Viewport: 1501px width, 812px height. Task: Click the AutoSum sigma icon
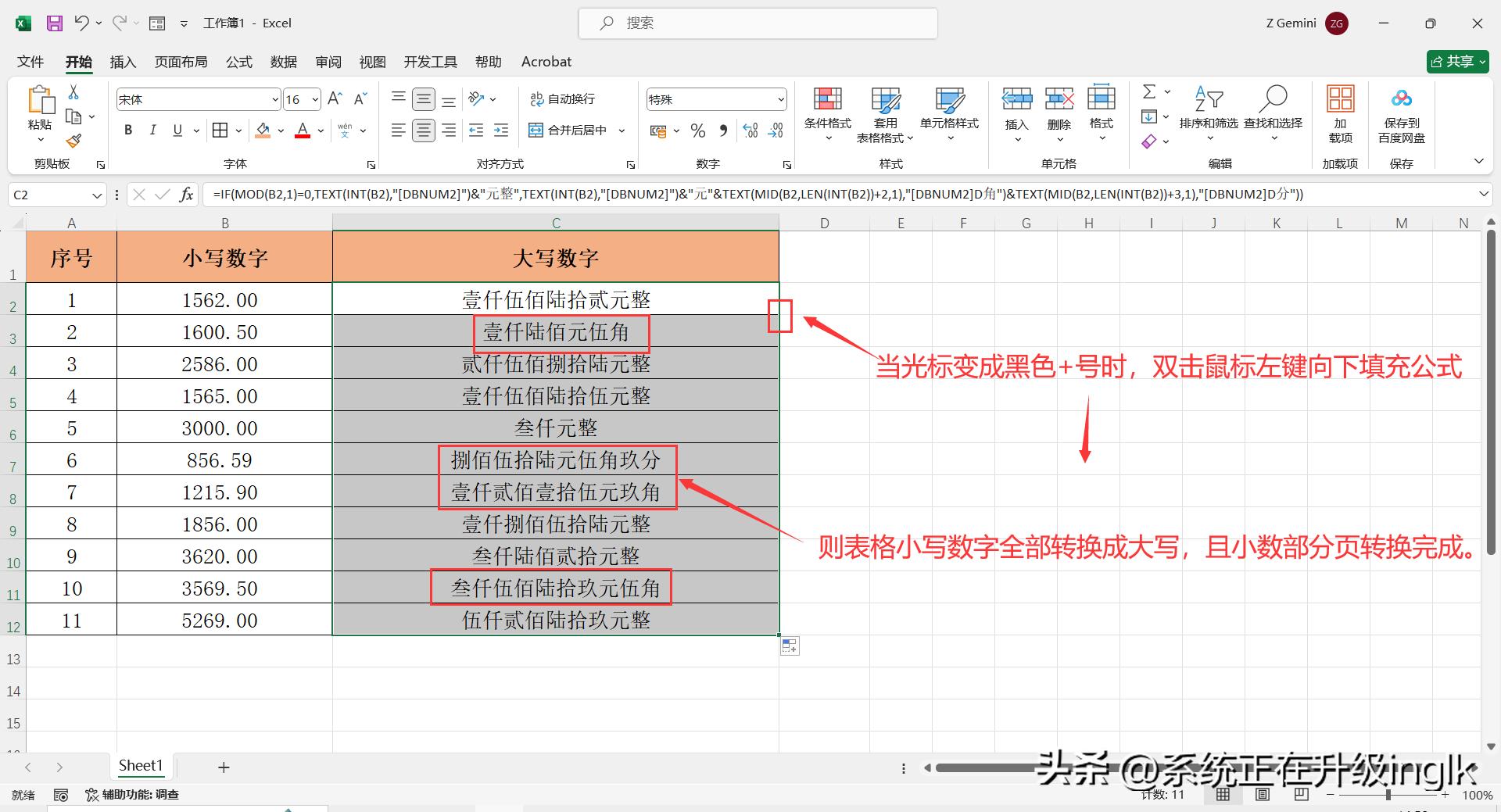(1148, 92)
